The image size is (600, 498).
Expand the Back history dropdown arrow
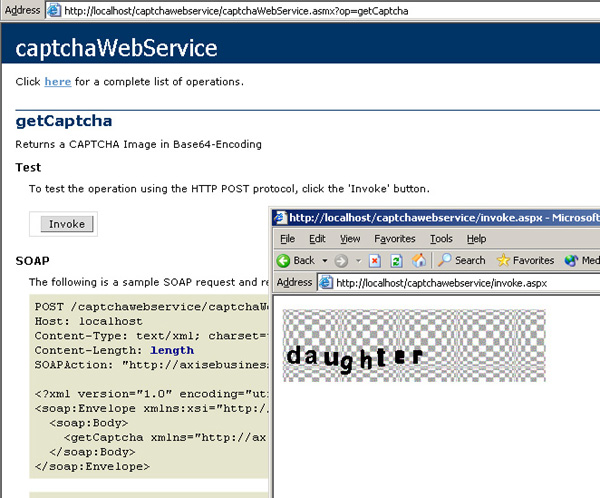click(325, 261)
